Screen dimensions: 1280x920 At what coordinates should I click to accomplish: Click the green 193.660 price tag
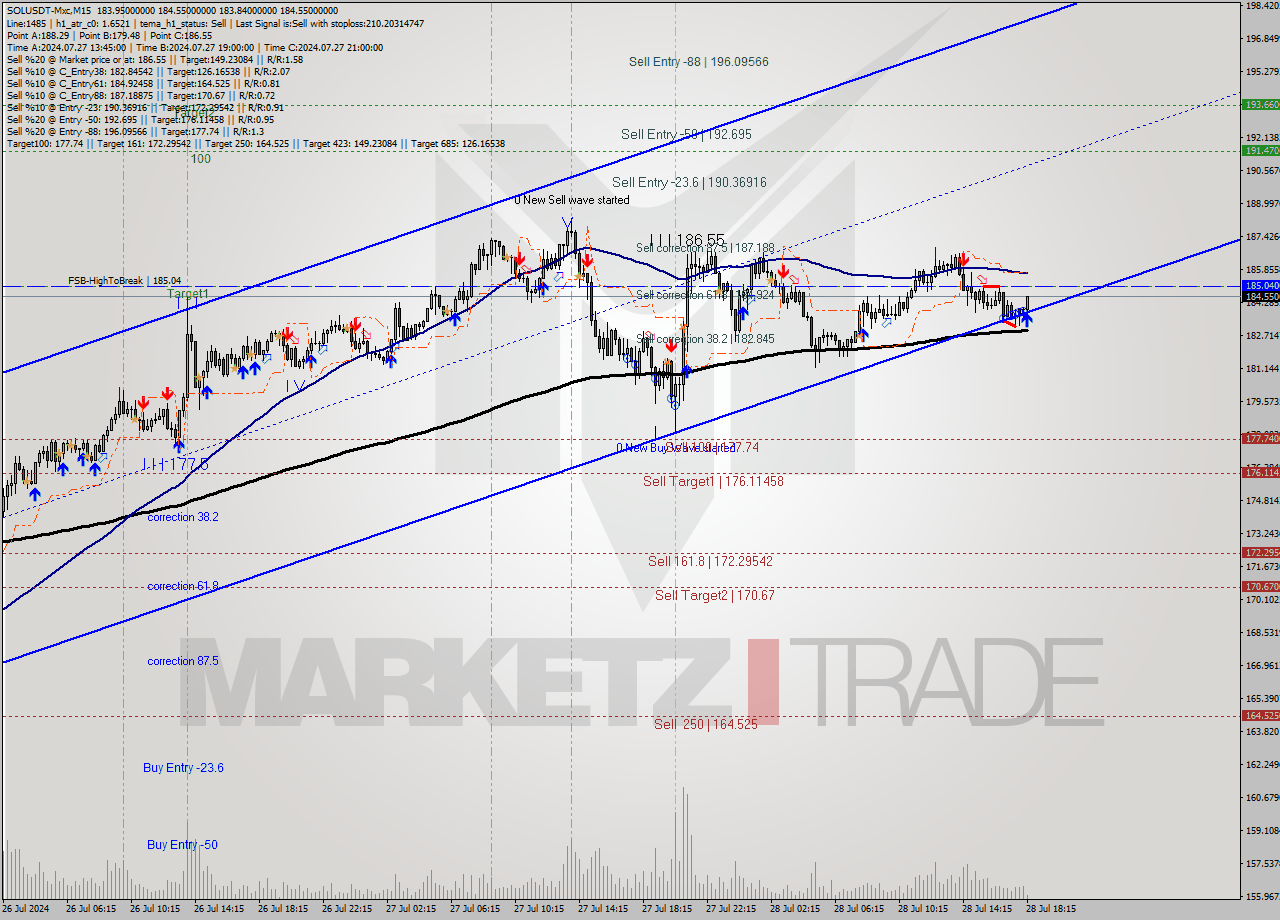pos(1260,104)
